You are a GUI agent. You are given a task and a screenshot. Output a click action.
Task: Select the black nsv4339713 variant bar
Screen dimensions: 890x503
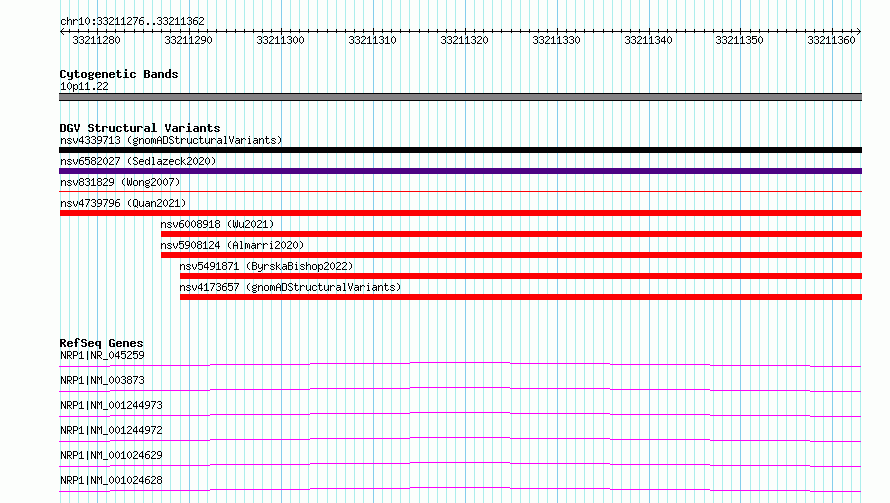pos(460,150)
